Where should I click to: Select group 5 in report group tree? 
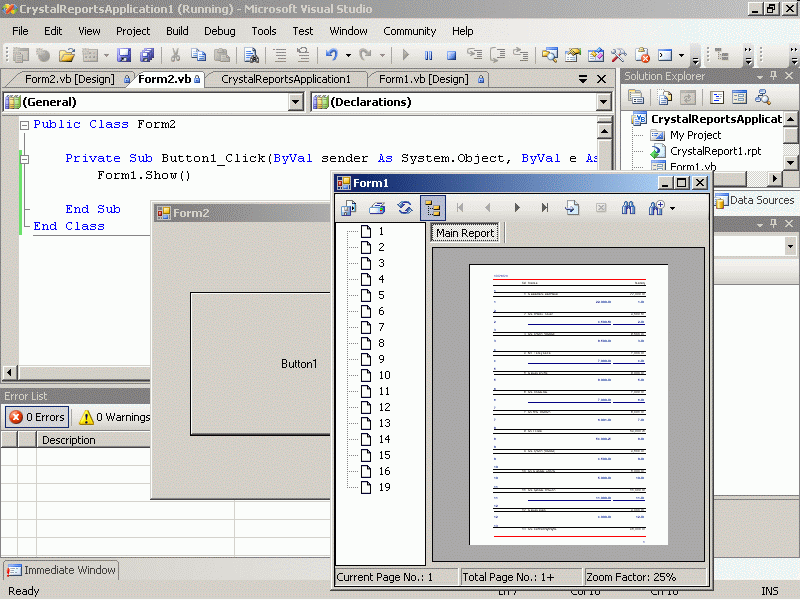point(381,295)
